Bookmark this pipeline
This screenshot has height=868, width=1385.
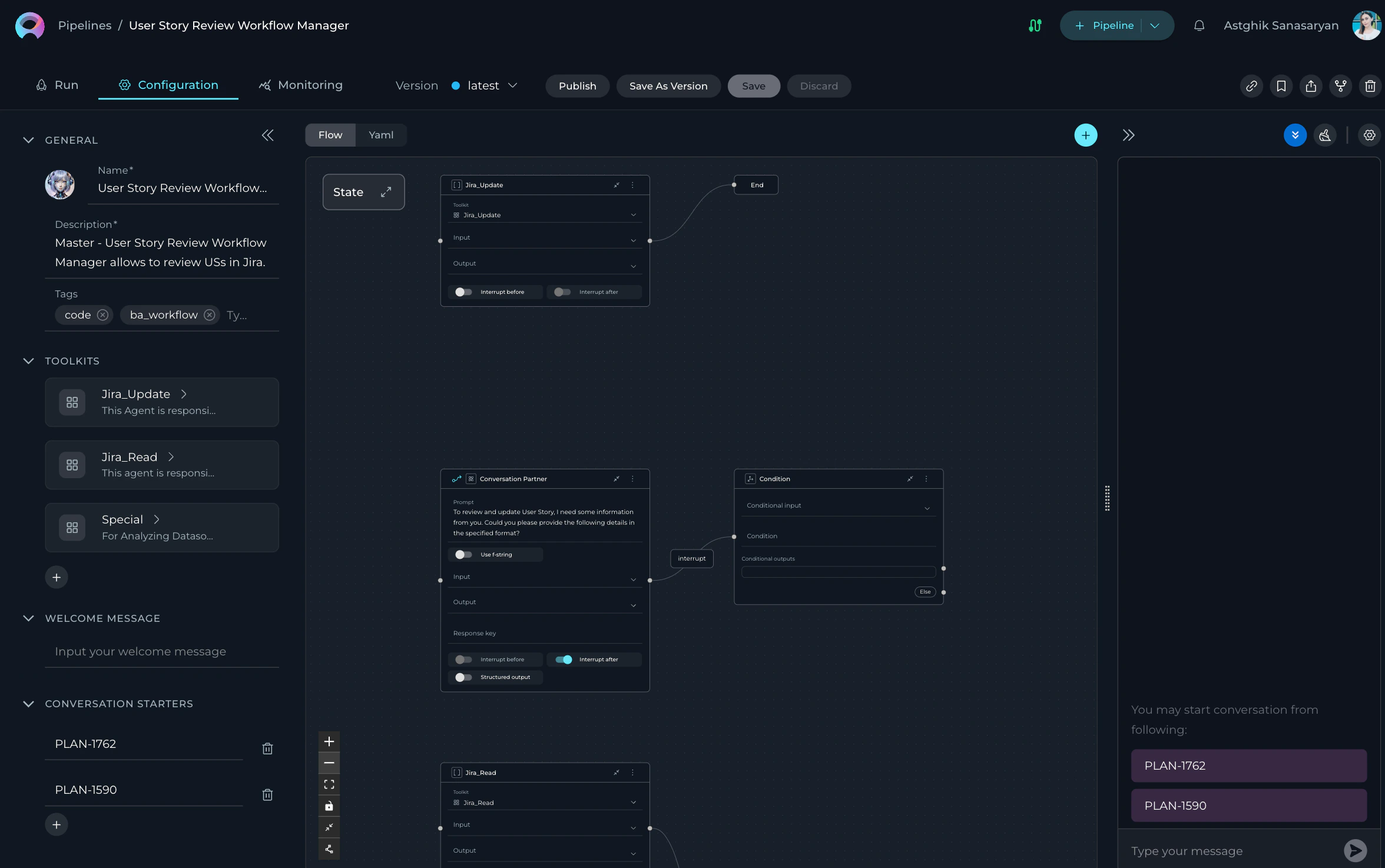[1281, 86]
